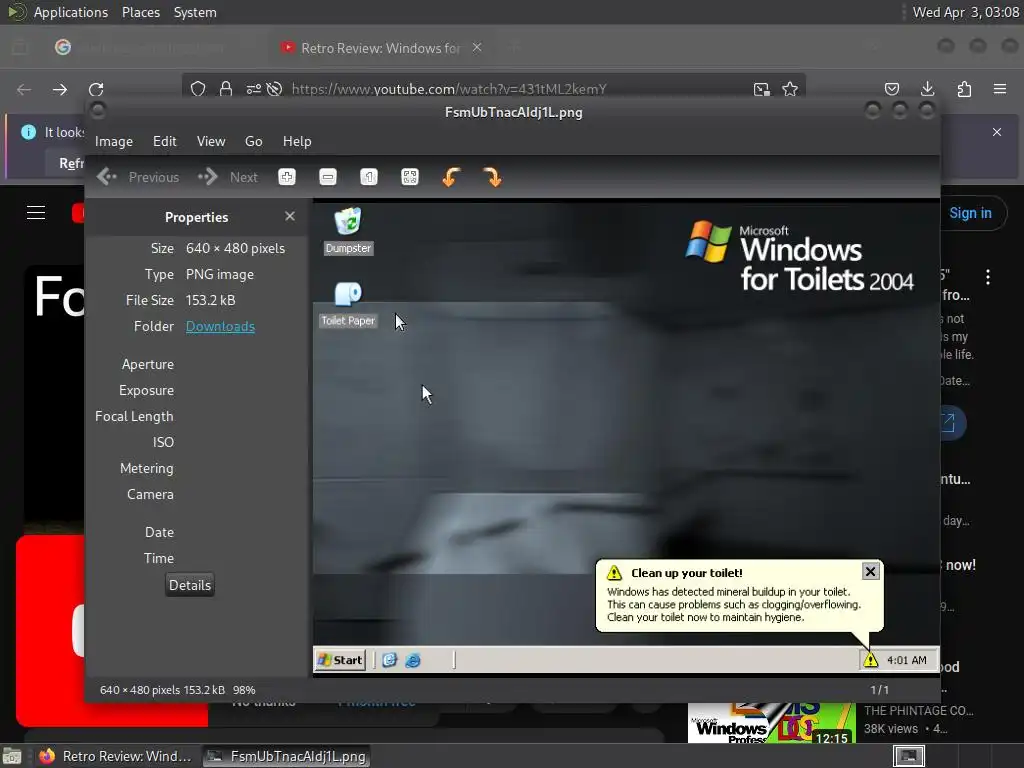Click YouTube Sign in button
The height and width of the screenshot is (768, 1024).
tap(970, 213)
